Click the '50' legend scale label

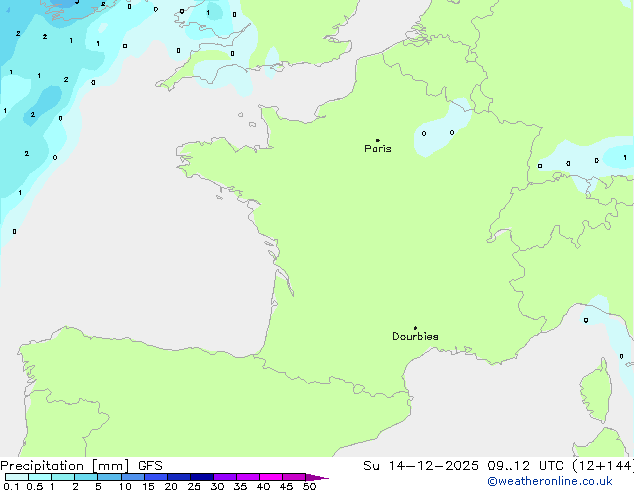tap(309, 486)
